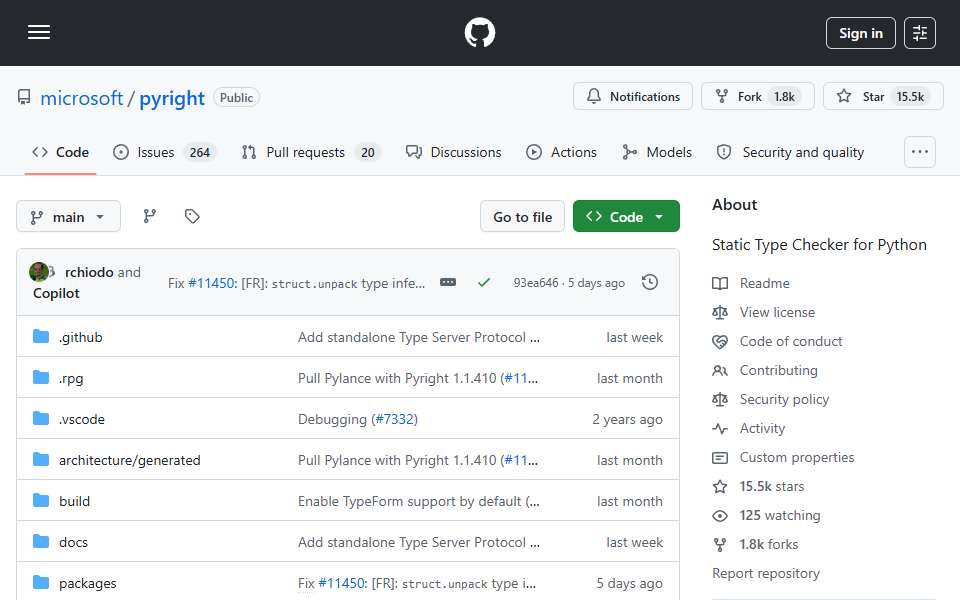
Task: Fork the pyright repository
Action: (757, 97)
